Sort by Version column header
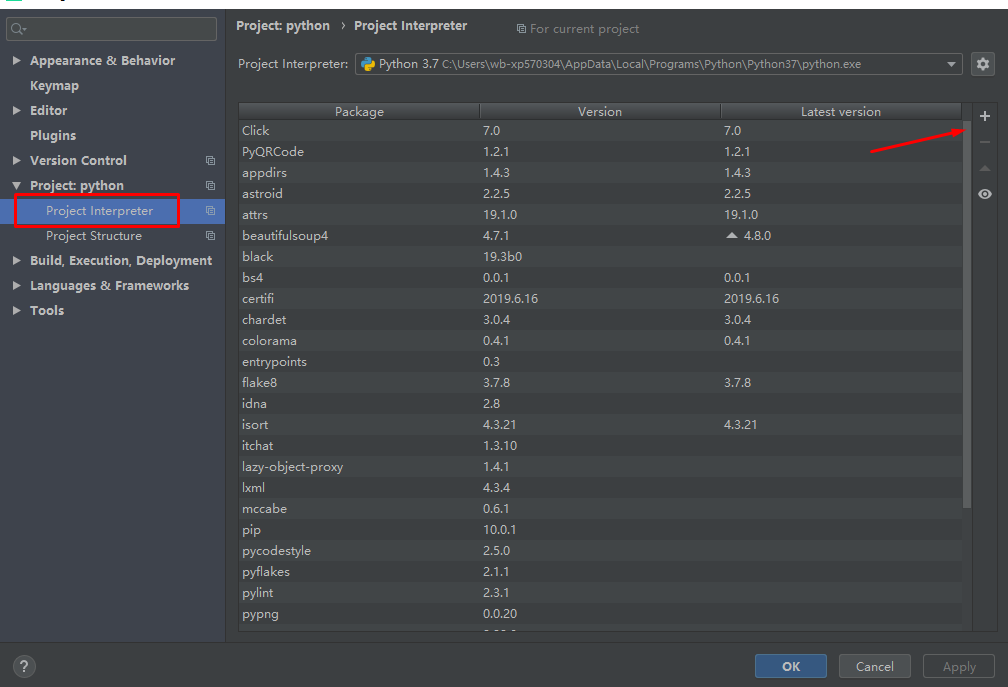1008x687 pixels. pyautogui.click(x=600, y=111)
